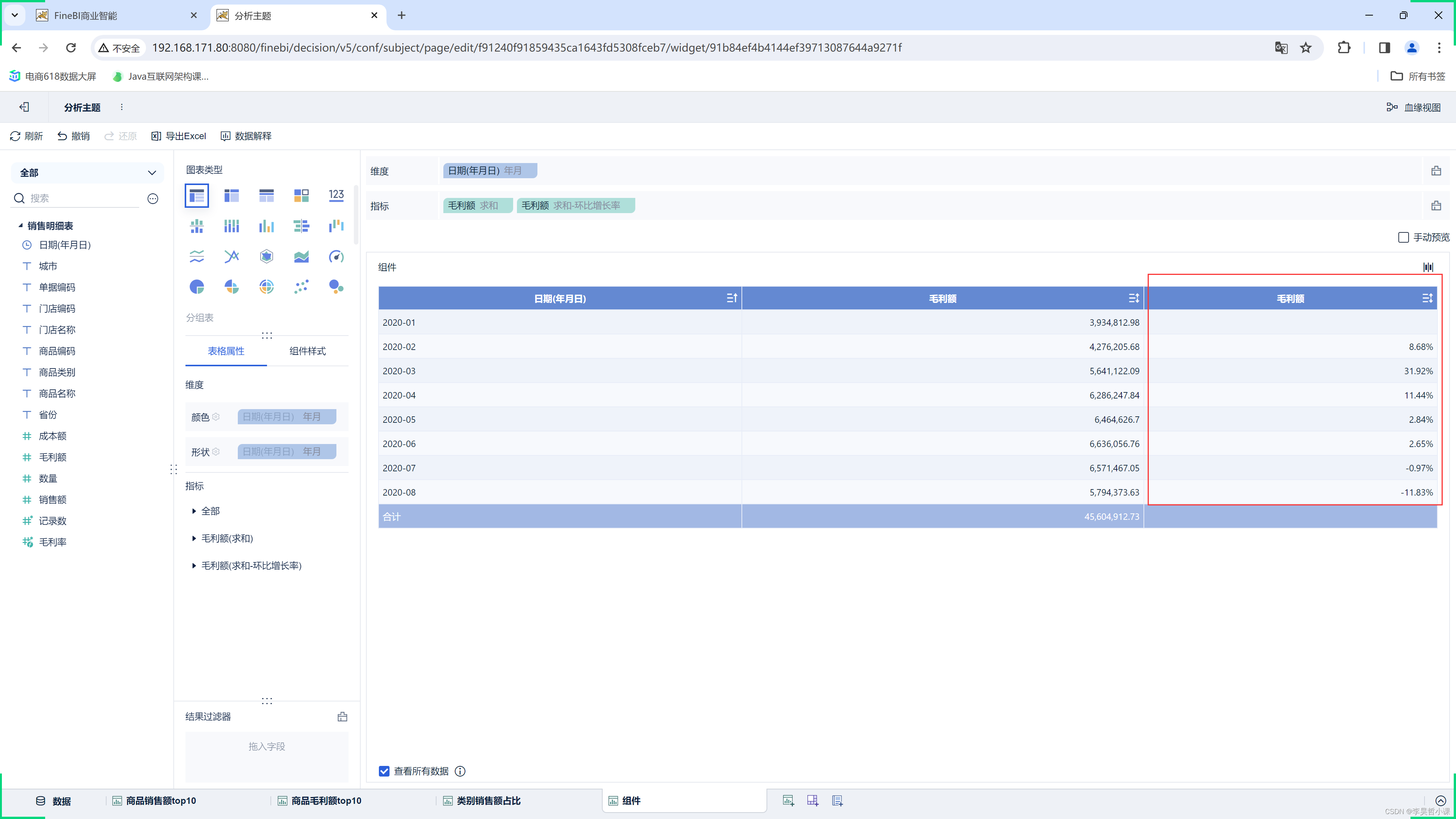Open shape settings gear for 形状

pyautogui.click(x=216, y=452)
